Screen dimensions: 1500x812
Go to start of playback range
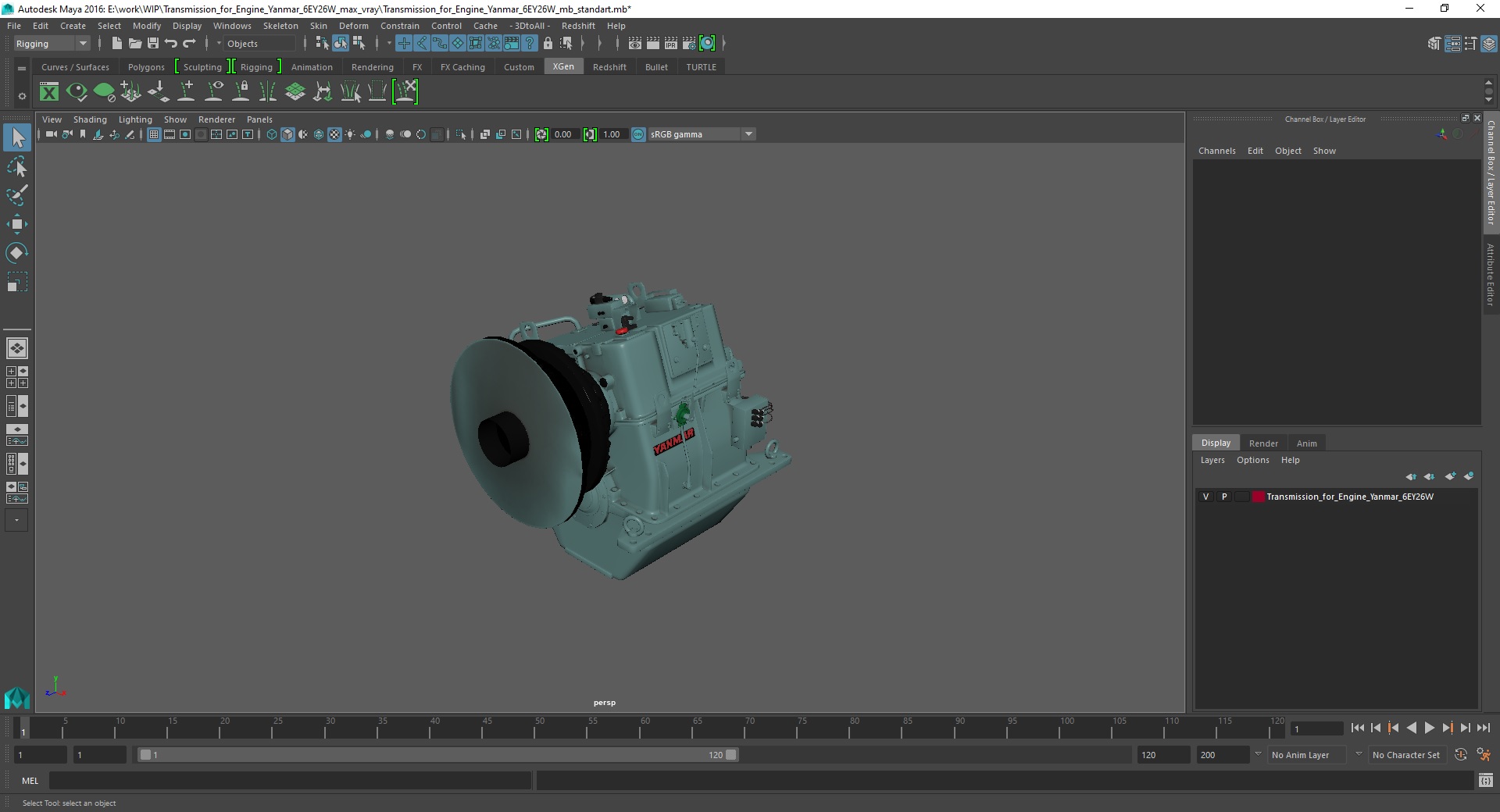1358,728
